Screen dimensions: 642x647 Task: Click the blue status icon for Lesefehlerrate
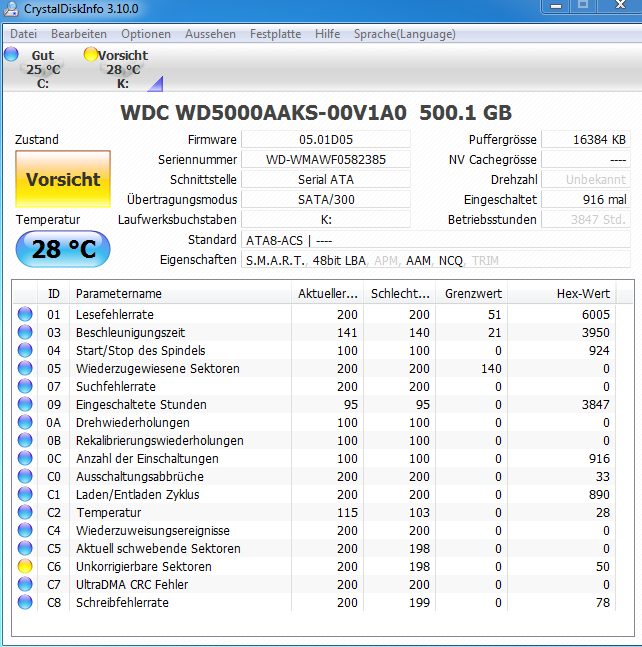[x=25, y=314]
